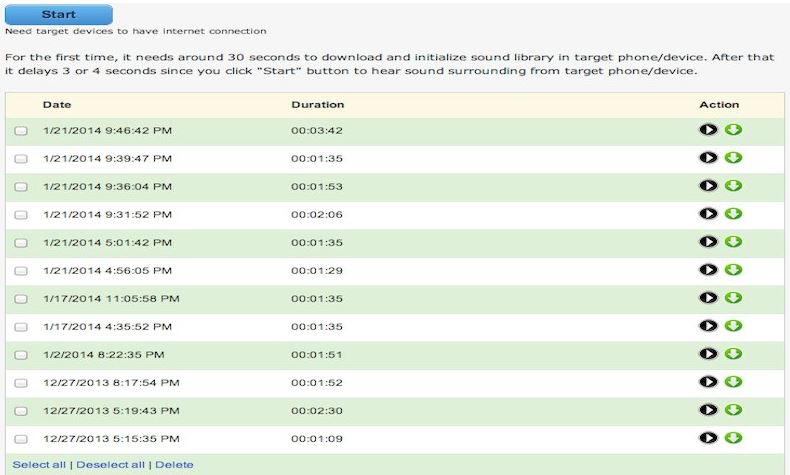Click the 00:01:51 duration value
The width and height of the screenshot is (790, 475).
[316, 355]
